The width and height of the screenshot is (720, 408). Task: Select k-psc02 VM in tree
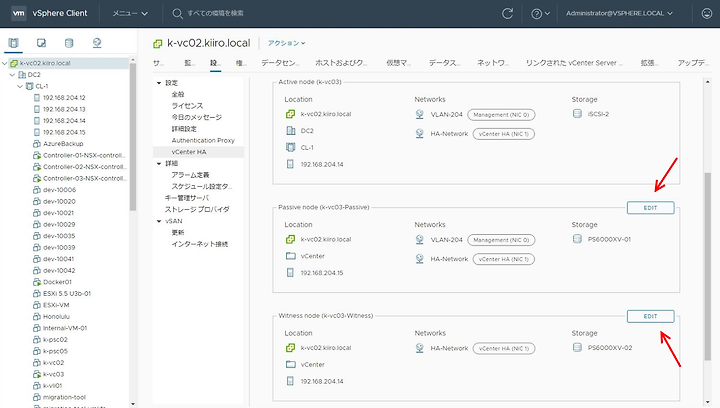(x=55, y=340)
